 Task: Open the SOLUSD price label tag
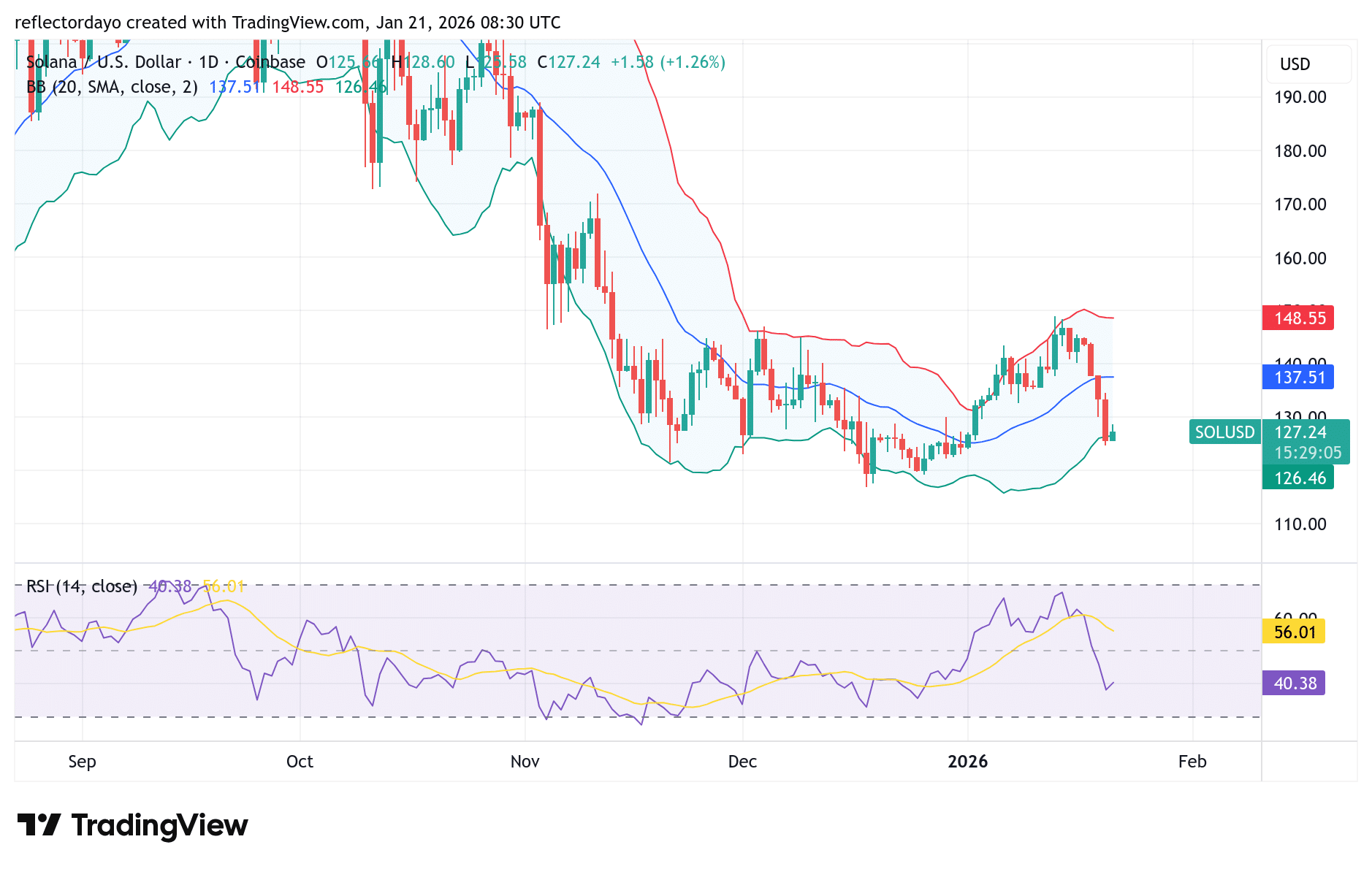coord(1224,432)
